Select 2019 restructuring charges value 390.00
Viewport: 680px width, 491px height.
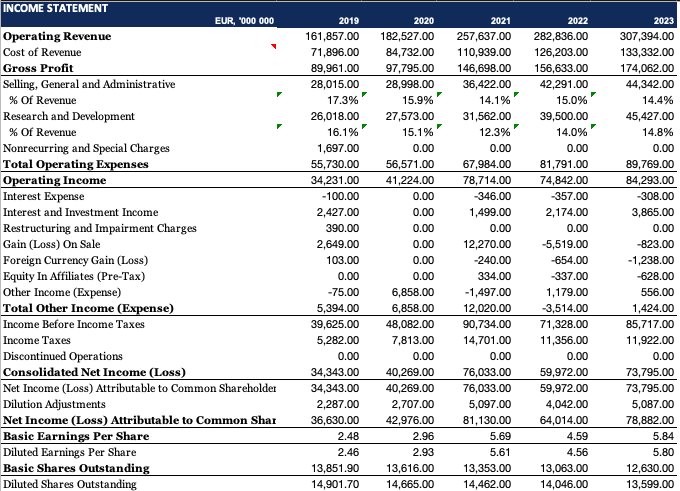click(x=342, y=229)
